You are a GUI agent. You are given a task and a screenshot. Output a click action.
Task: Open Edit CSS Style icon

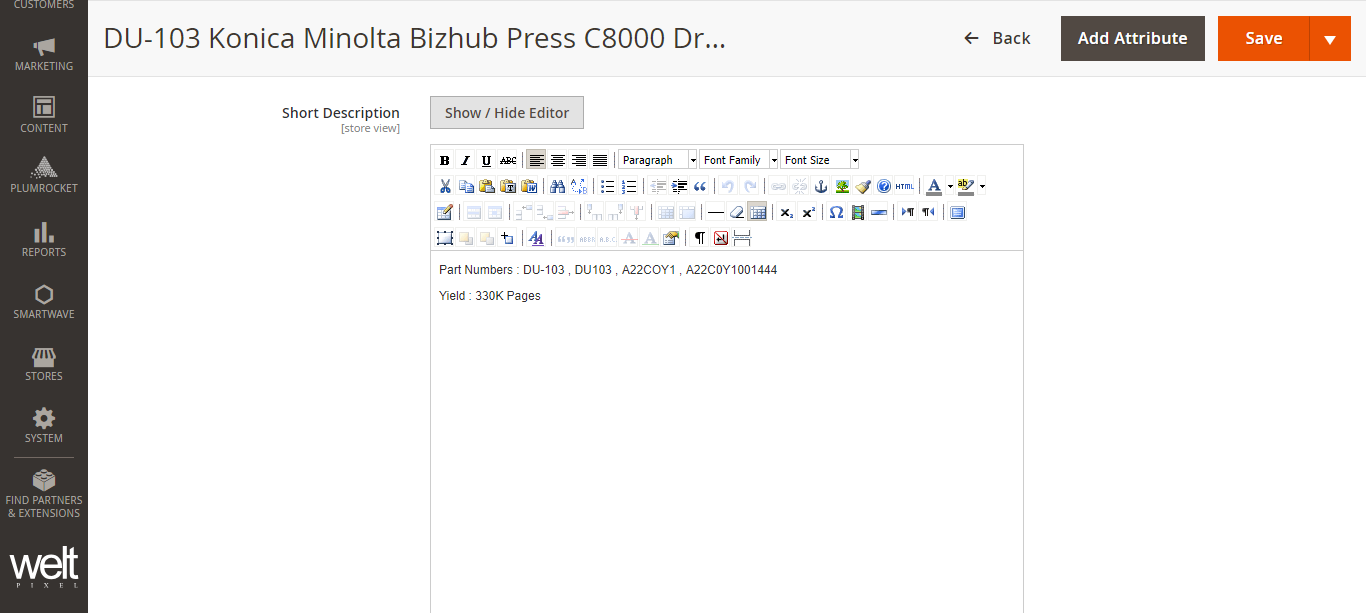click(536, 238)
